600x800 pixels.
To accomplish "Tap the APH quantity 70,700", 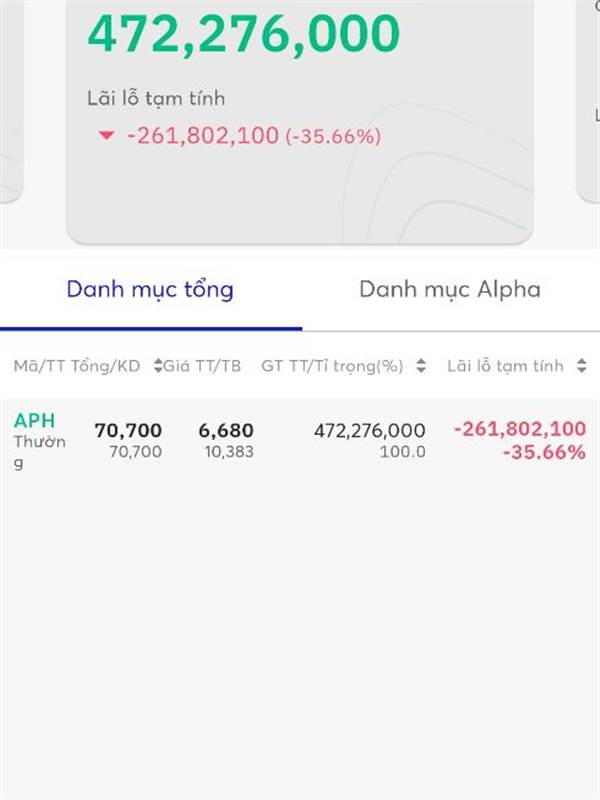I will (x=129, y=431).
